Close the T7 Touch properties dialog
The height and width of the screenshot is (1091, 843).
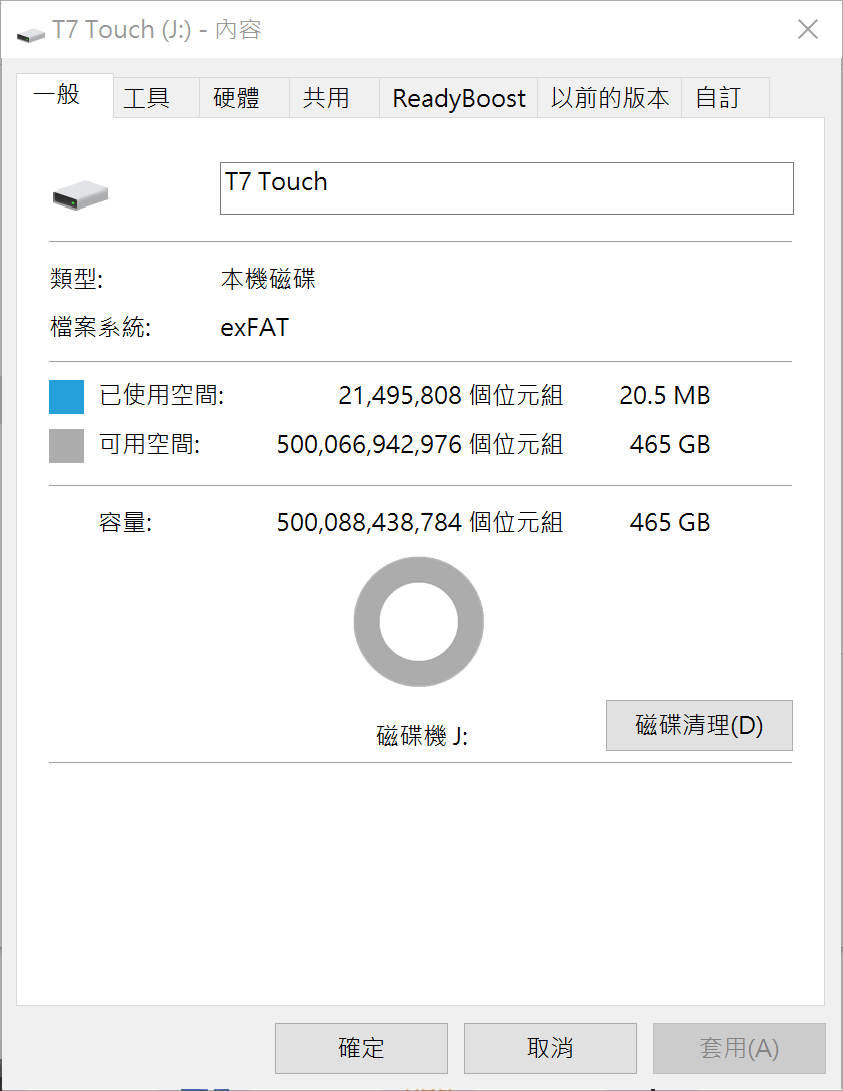coord(808,30)
